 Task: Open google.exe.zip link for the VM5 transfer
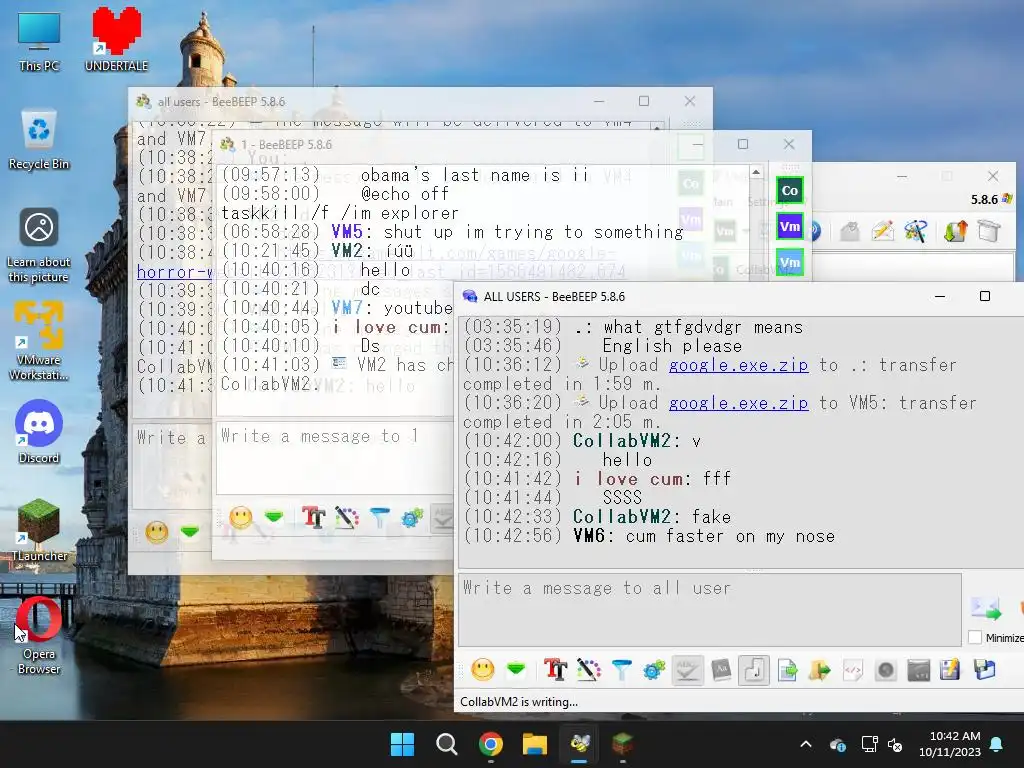coord(739,403)
